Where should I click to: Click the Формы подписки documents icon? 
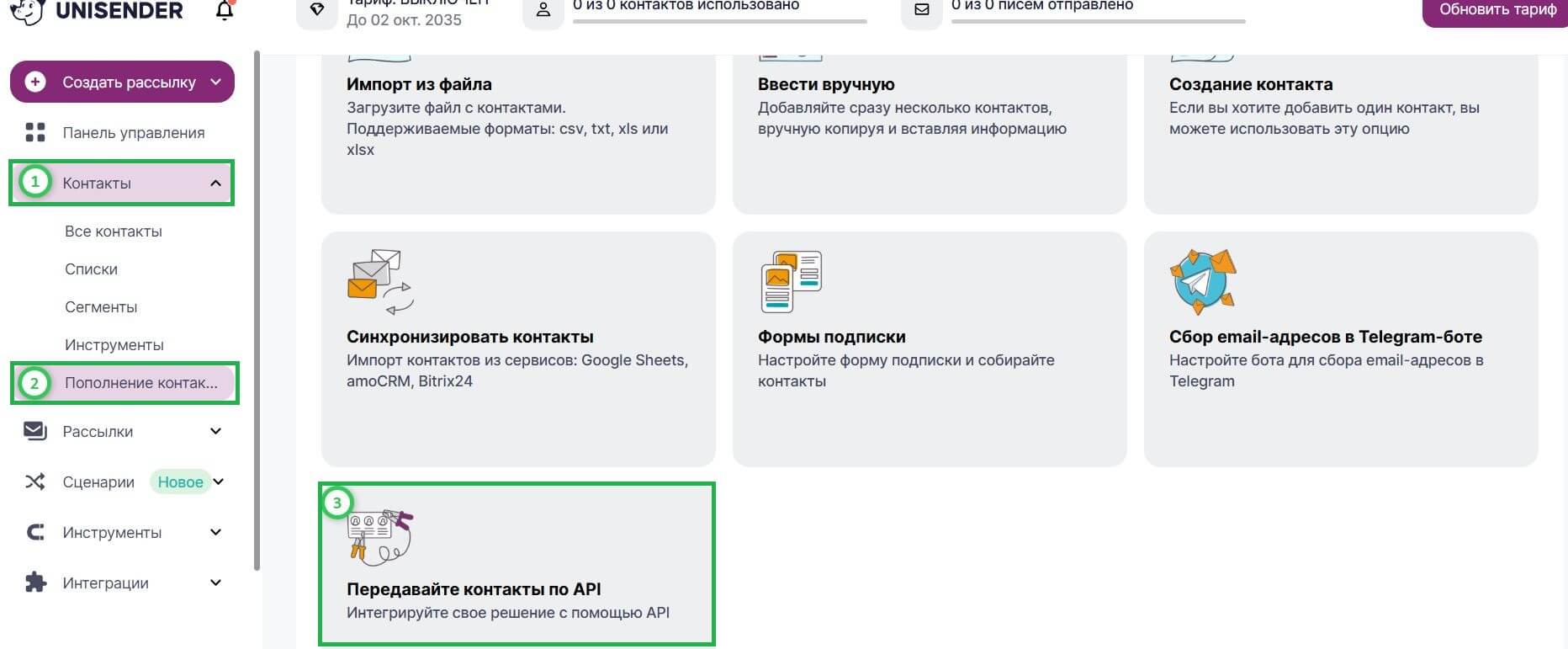[791, 281]
